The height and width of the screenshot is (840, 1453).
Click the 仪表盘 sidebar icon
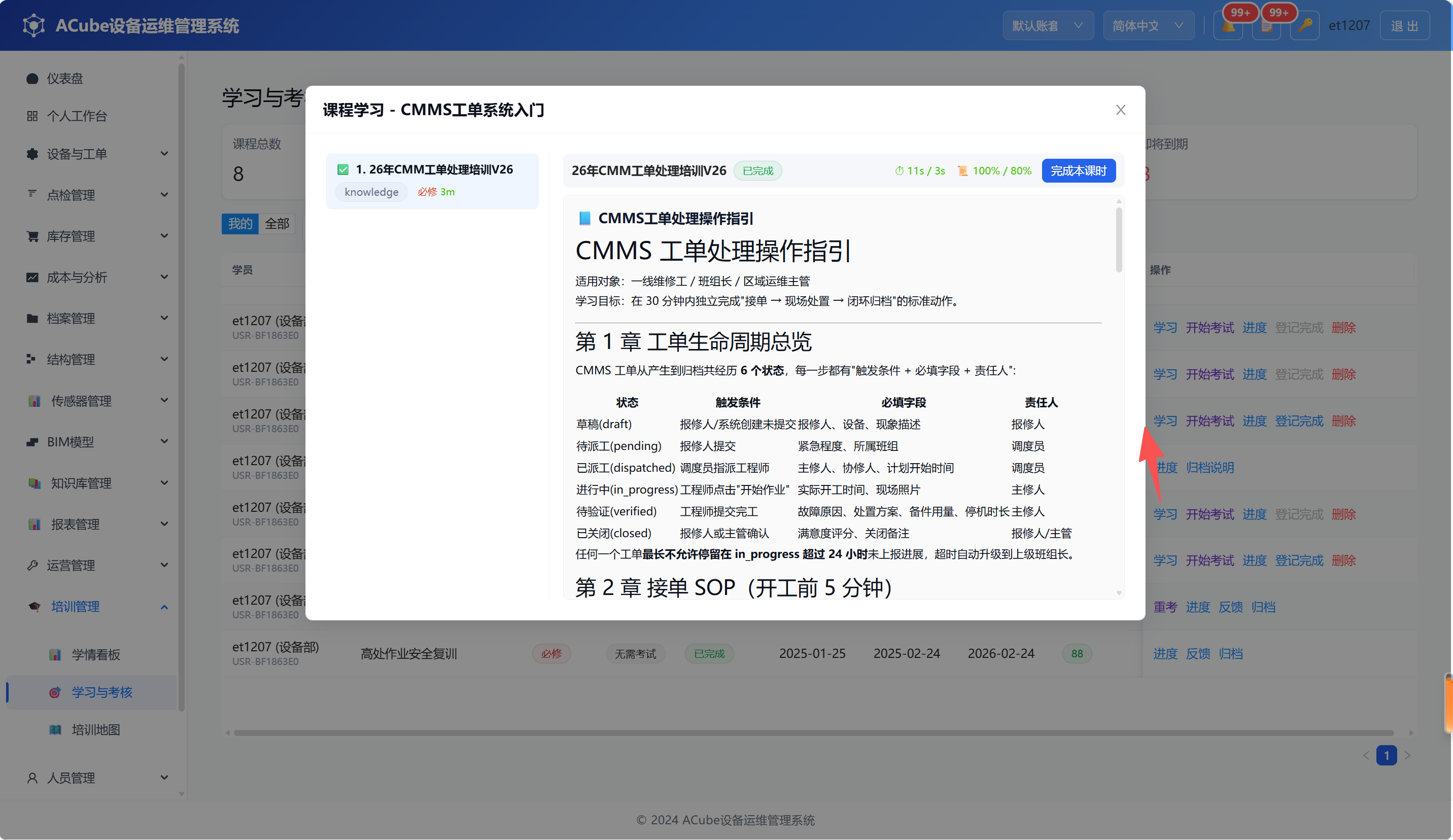pos(32,79)
